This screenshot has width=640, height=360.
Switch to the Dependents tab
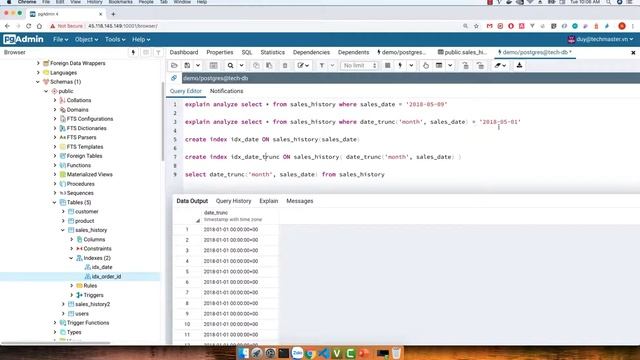pyautogui.click(x=353, y=52)
